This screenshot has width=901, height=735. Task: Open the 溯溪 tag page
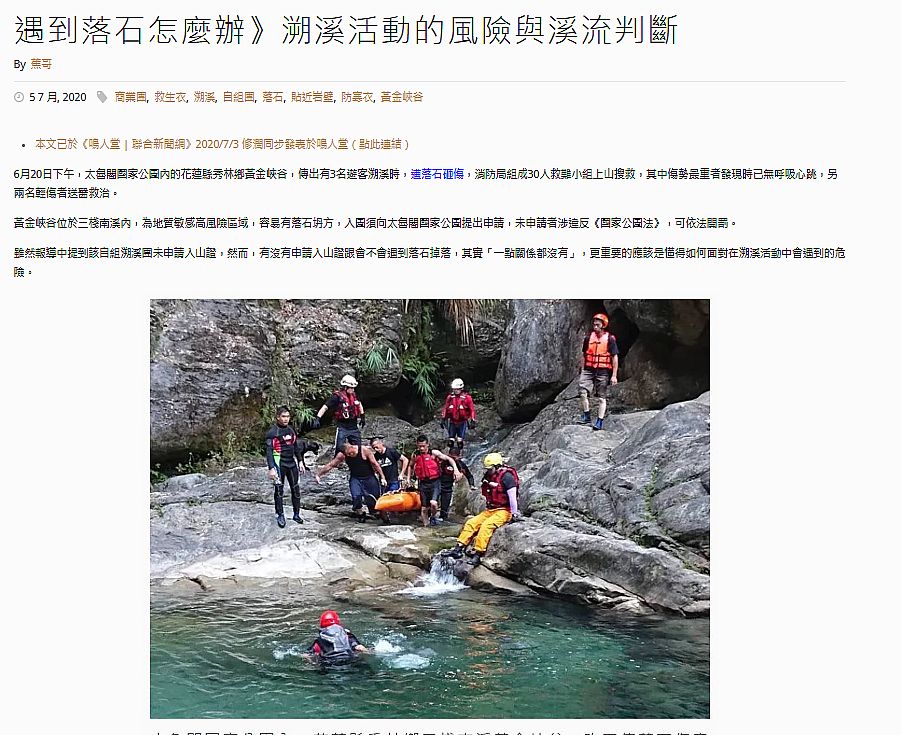(204, 97)
